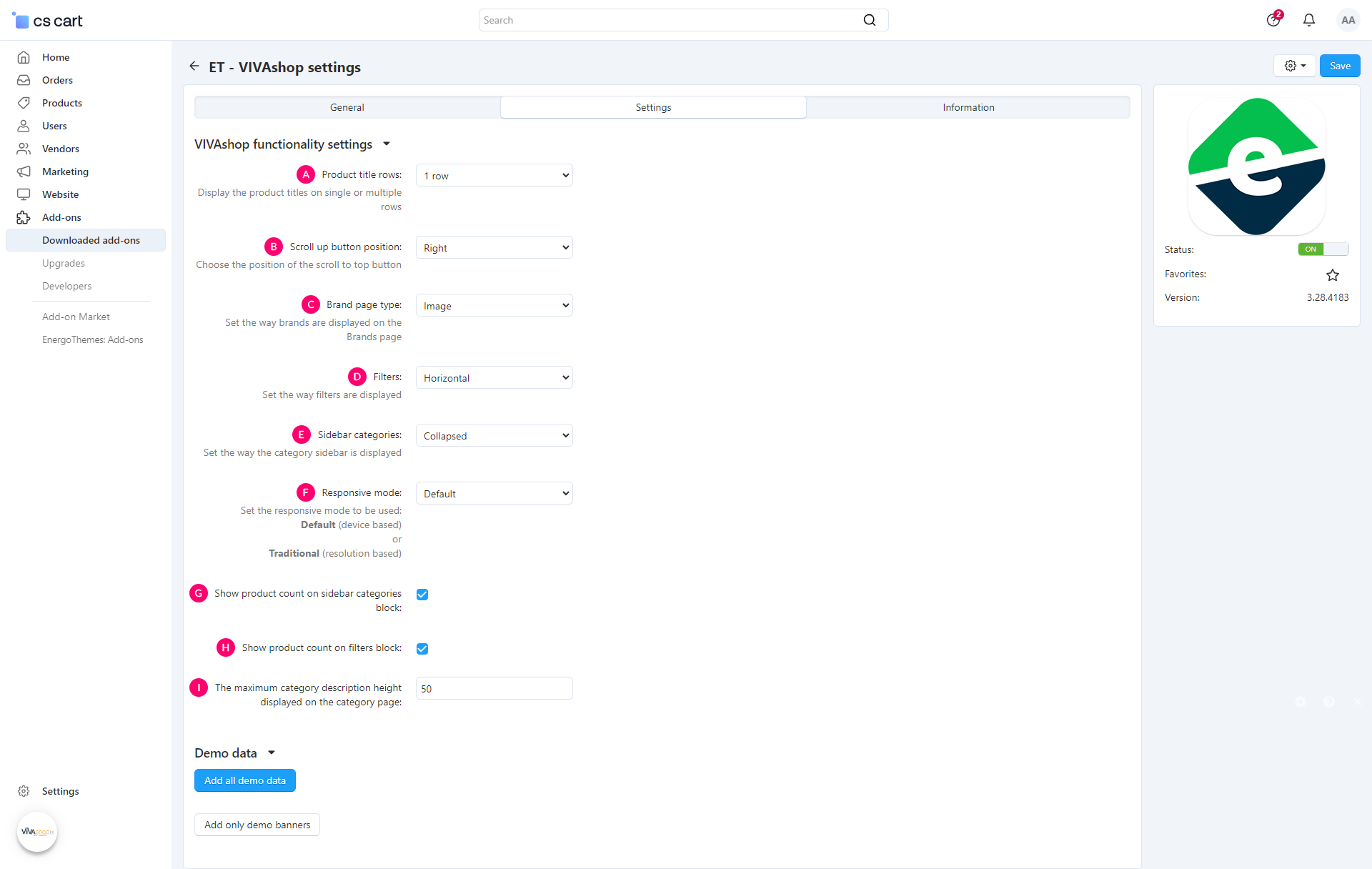
Task: Open Developers in sidebar
Action: tap(67, 286)
